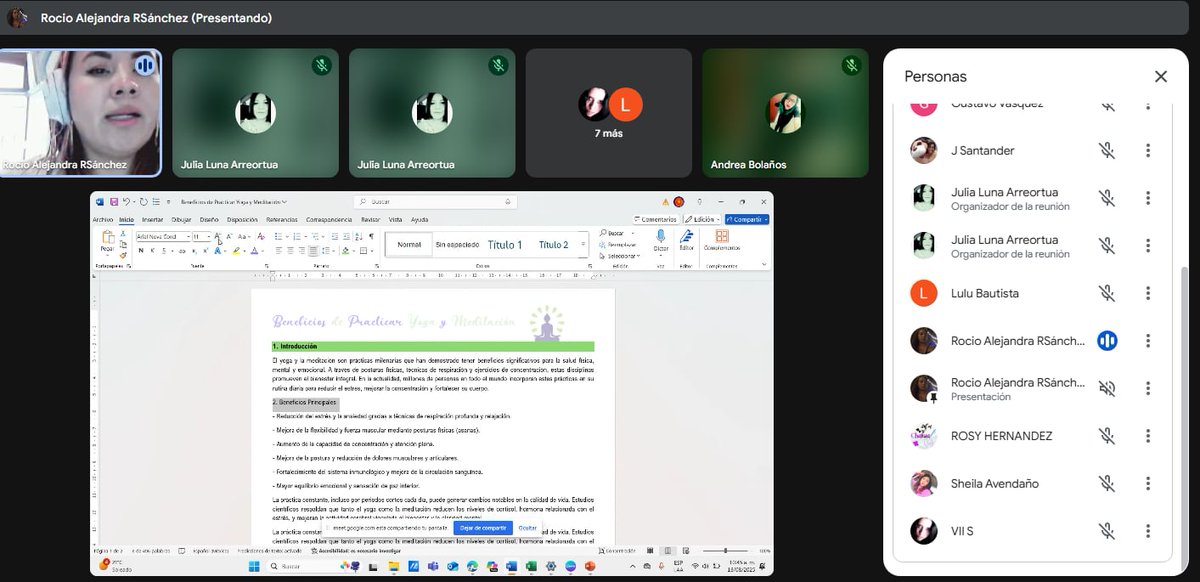Open more options for Rocio's Presentación row
The image size is (1200, 582).
click(1148, 388)
